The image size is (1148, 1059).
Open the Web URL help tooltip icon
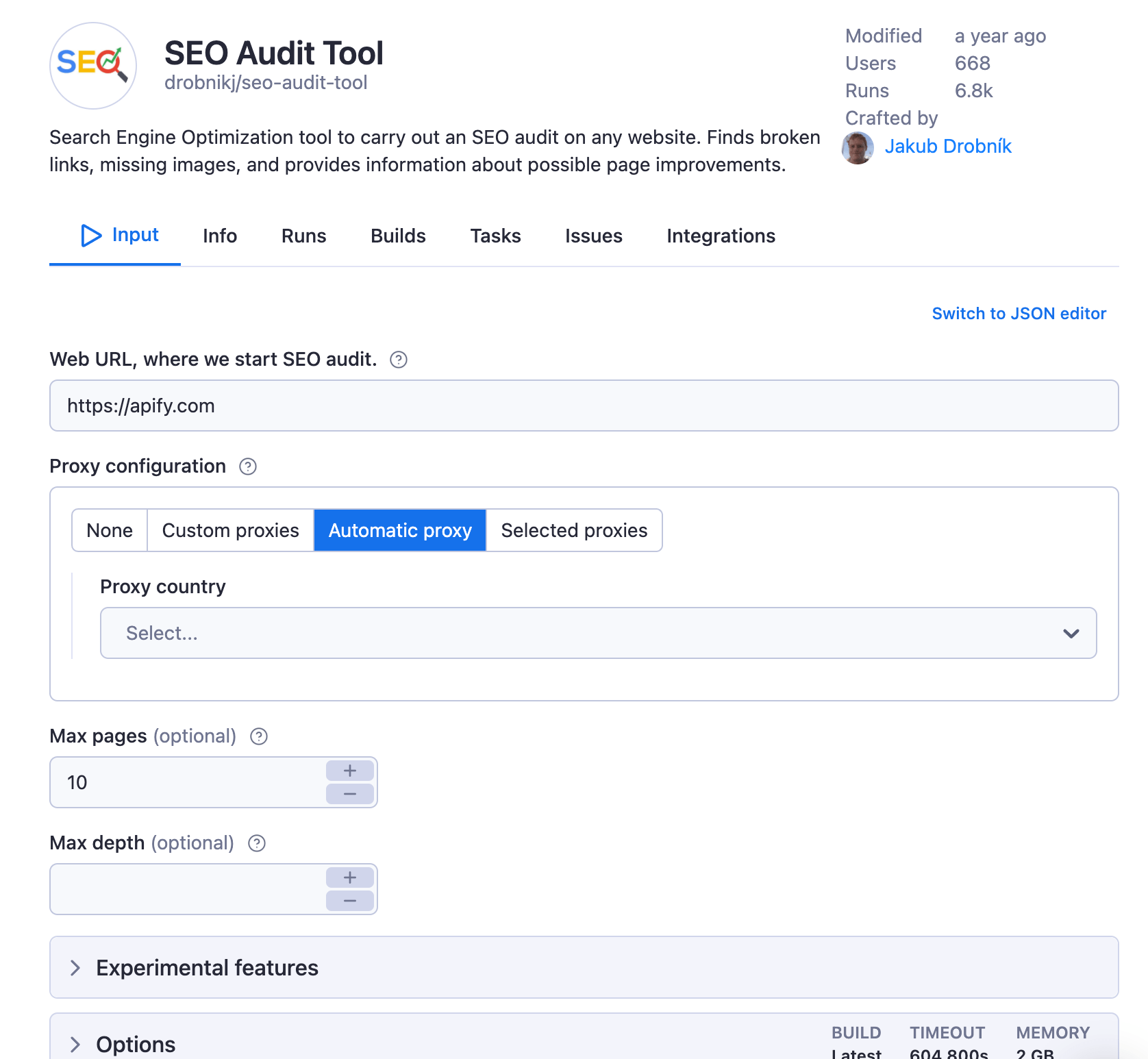[x=399, y=360]
